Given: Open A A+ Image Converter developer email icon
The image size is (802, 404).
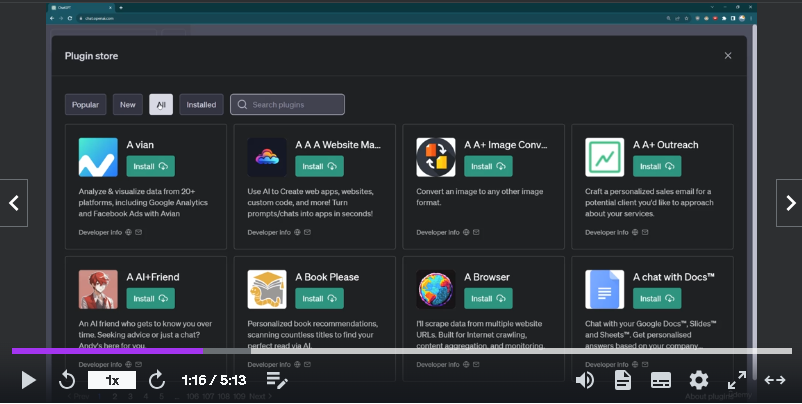Looking at the screenshot, I should click(476, 232).
